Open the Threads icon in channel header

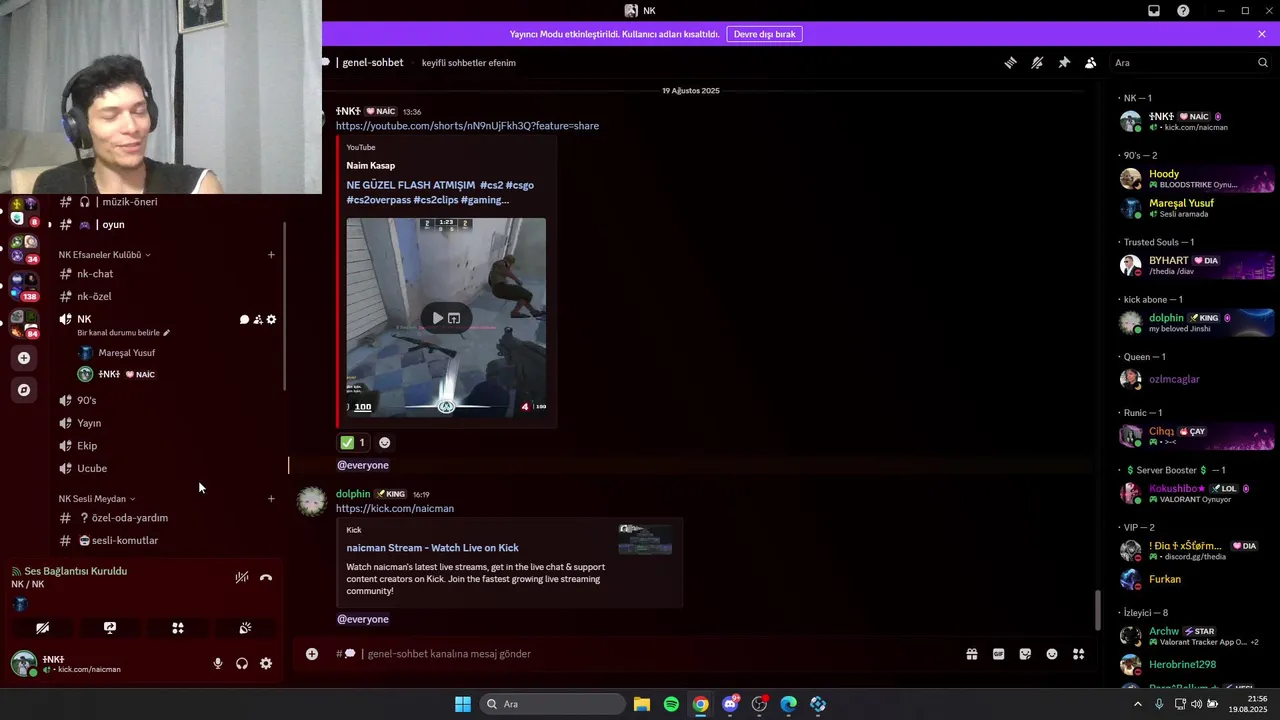pyautogui.click(x=1010, y=62)
